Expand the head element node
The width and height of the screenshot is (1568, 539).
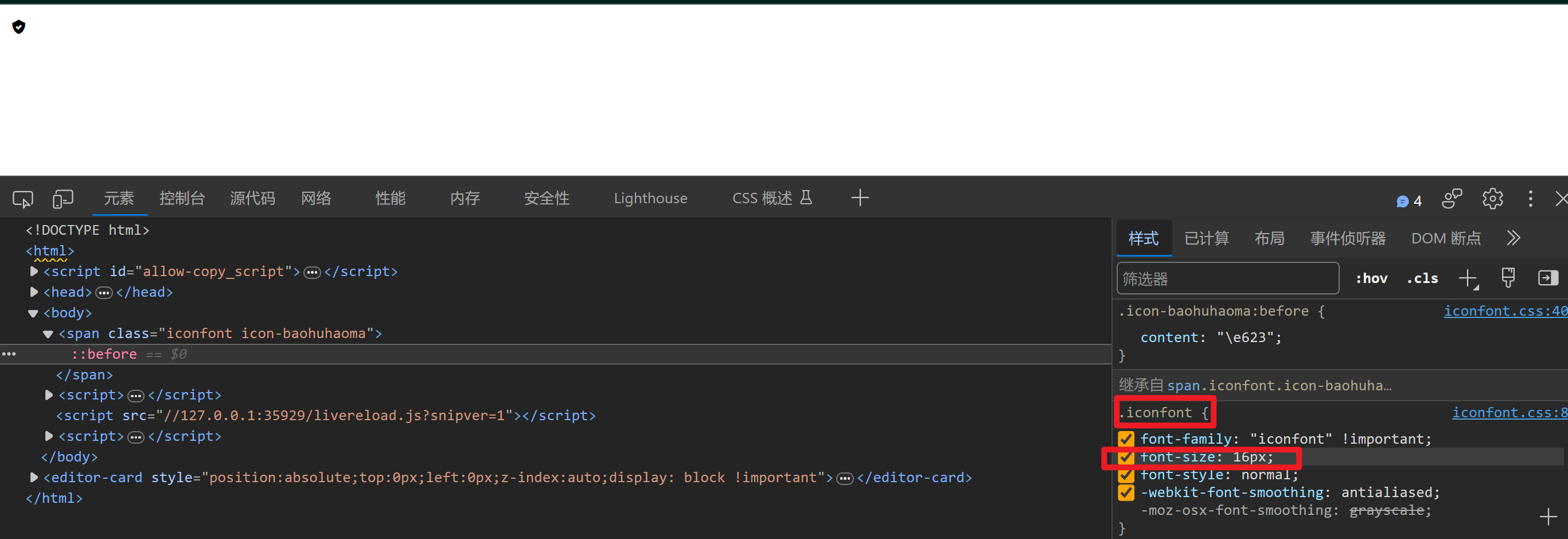pos(34,292)
